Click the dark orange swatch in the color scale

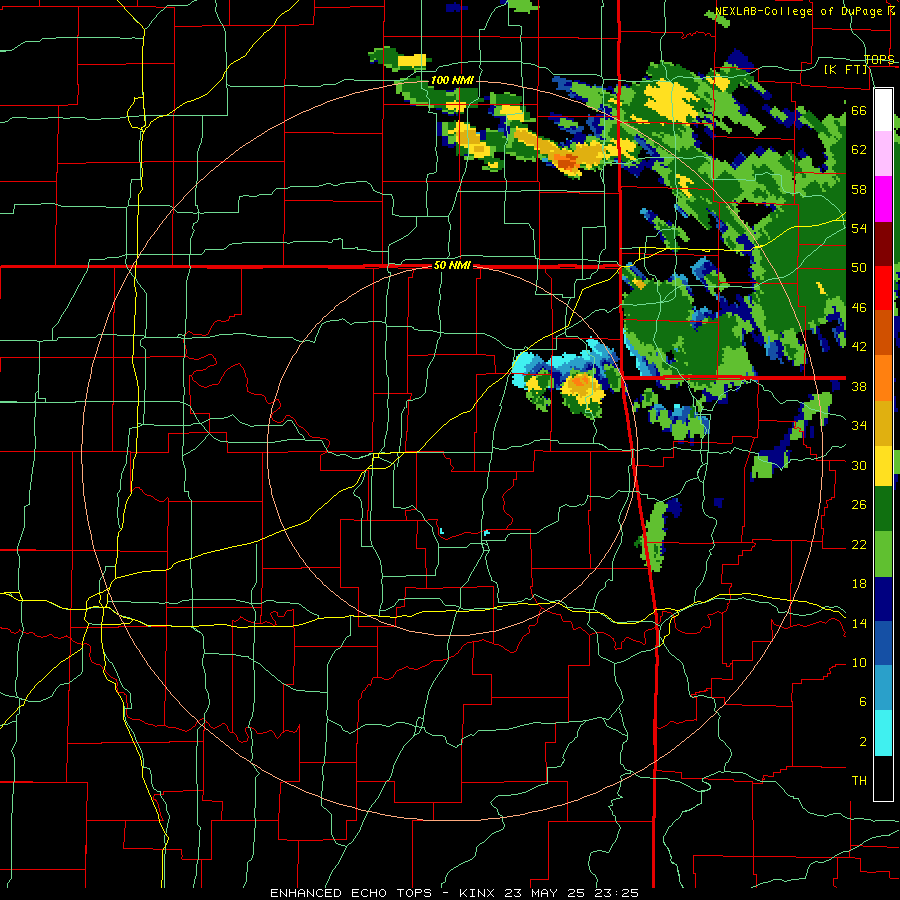pos(883,332)
